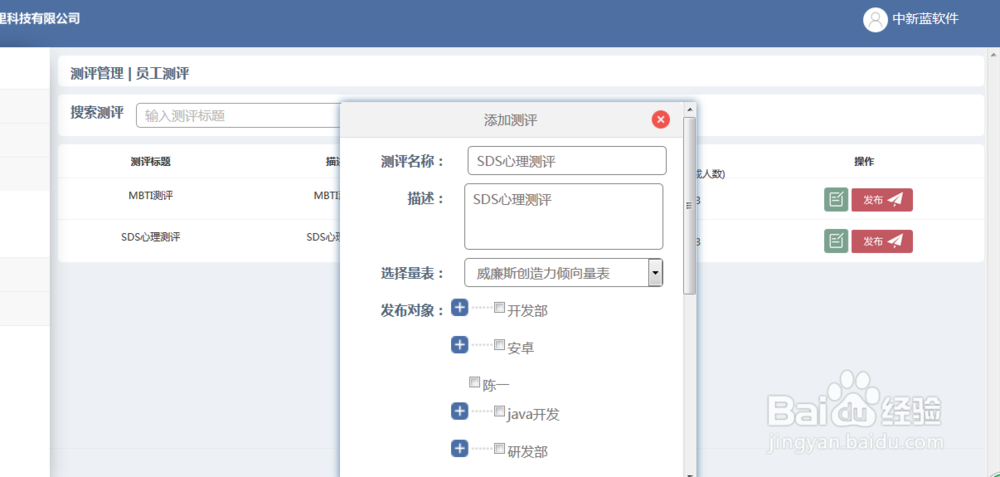Check the 开发部 checkbox

(499, 308)
